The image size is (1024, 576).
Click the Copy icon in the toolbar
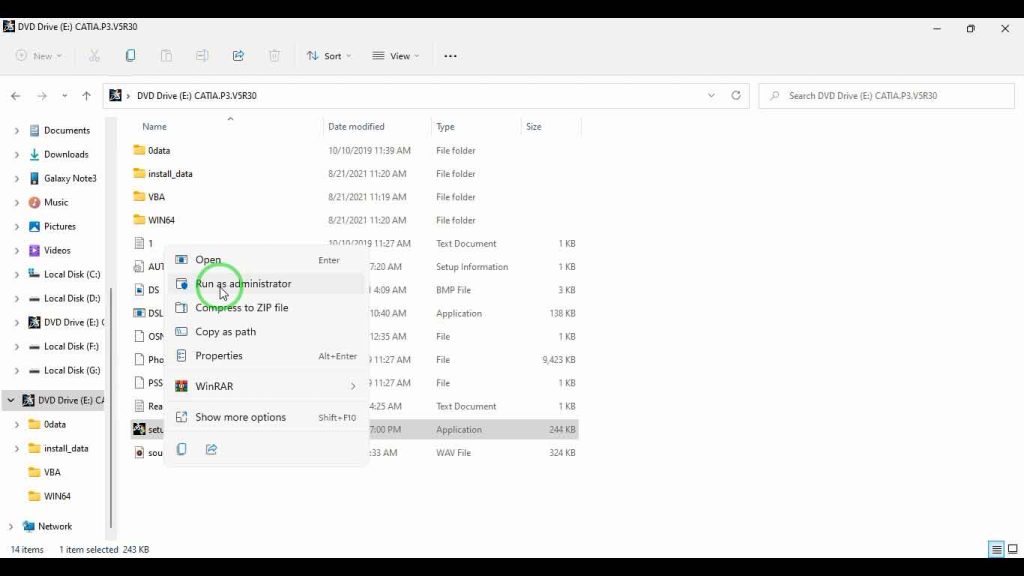130,56
